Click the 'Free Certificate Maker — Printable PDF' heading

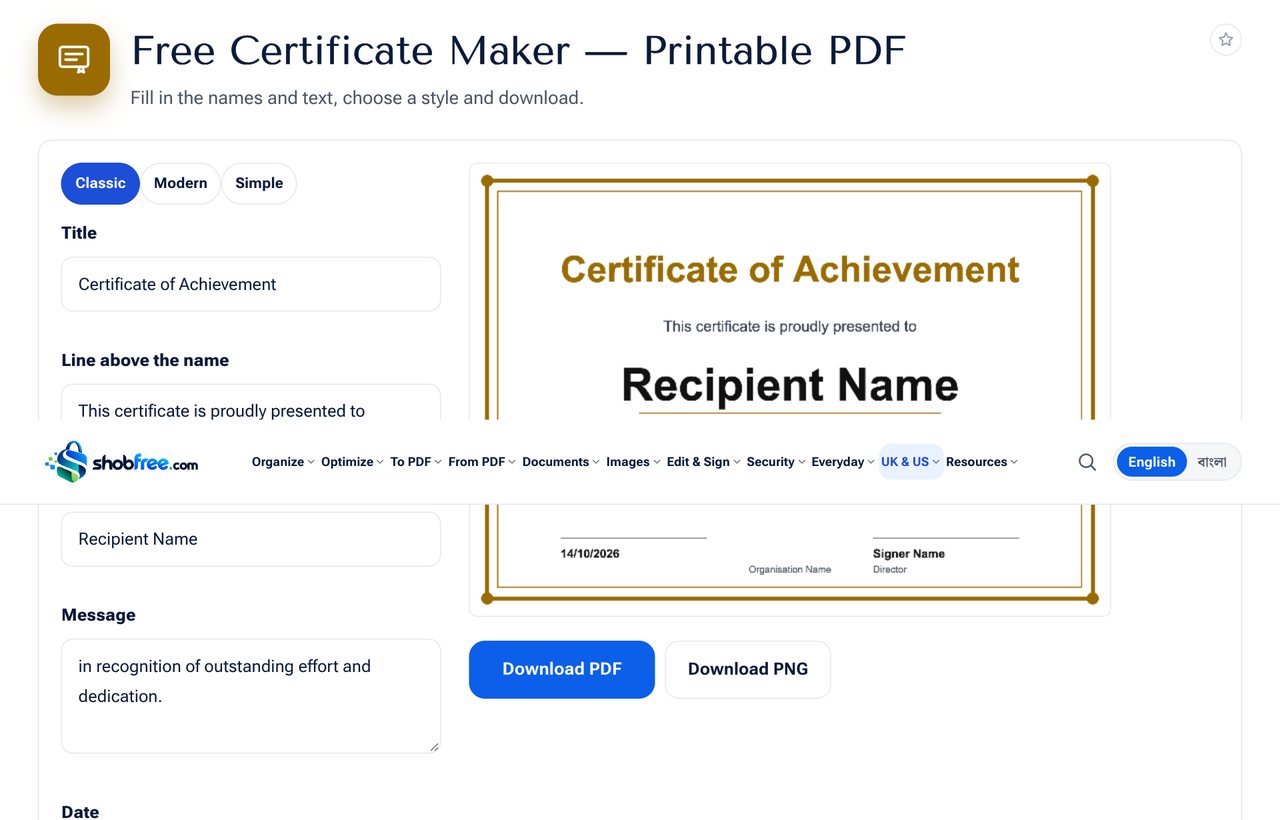518,51
